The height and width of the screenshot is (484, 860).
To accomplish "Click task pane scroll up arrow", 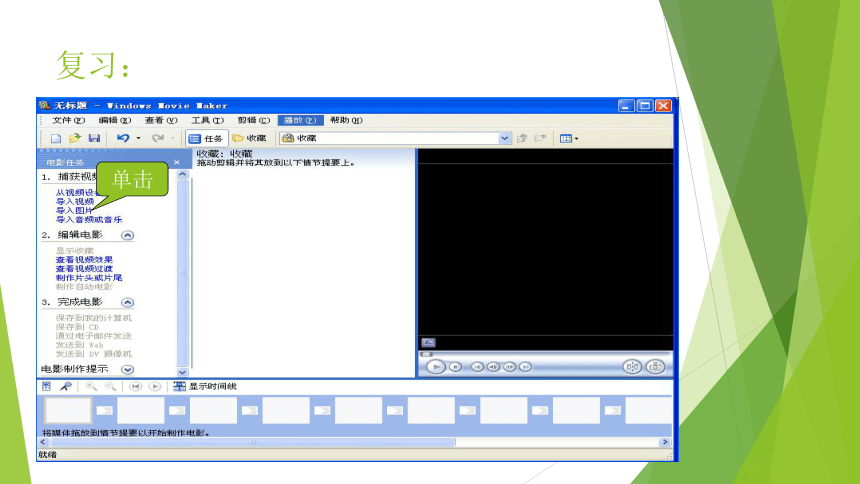I will (183, 174).
